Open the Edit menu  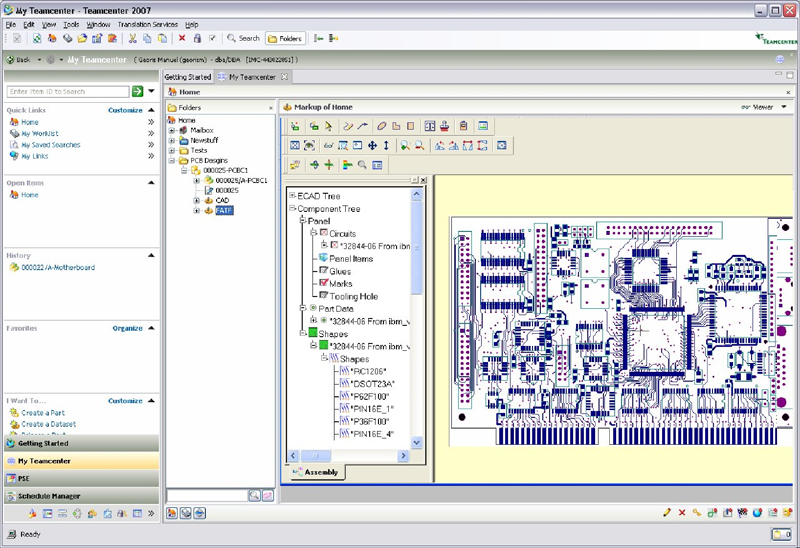coord(29,24)
